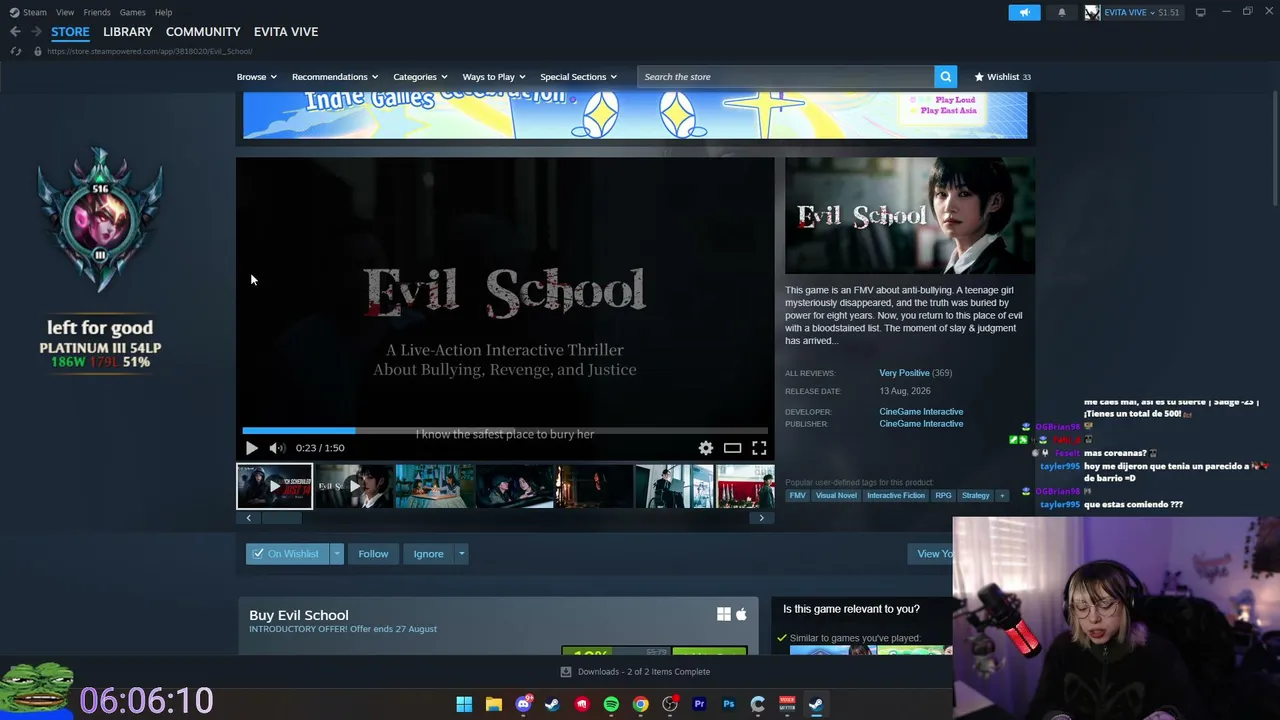Open Photoshop from the taskbar
The image size is (1280, 720).
coord(728,704)
